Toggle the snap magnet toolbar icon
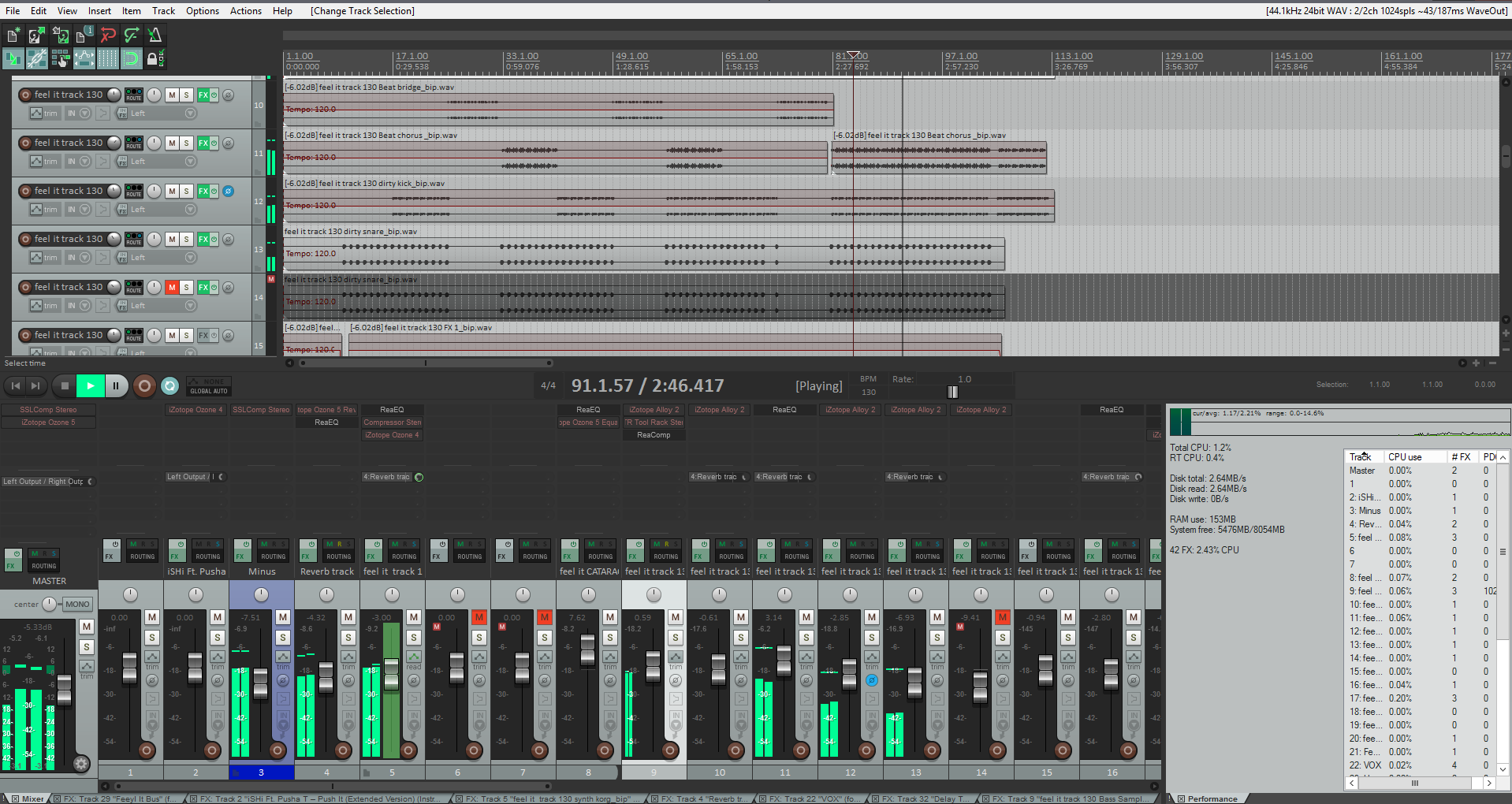1512x804 pixels. point(132,58)
